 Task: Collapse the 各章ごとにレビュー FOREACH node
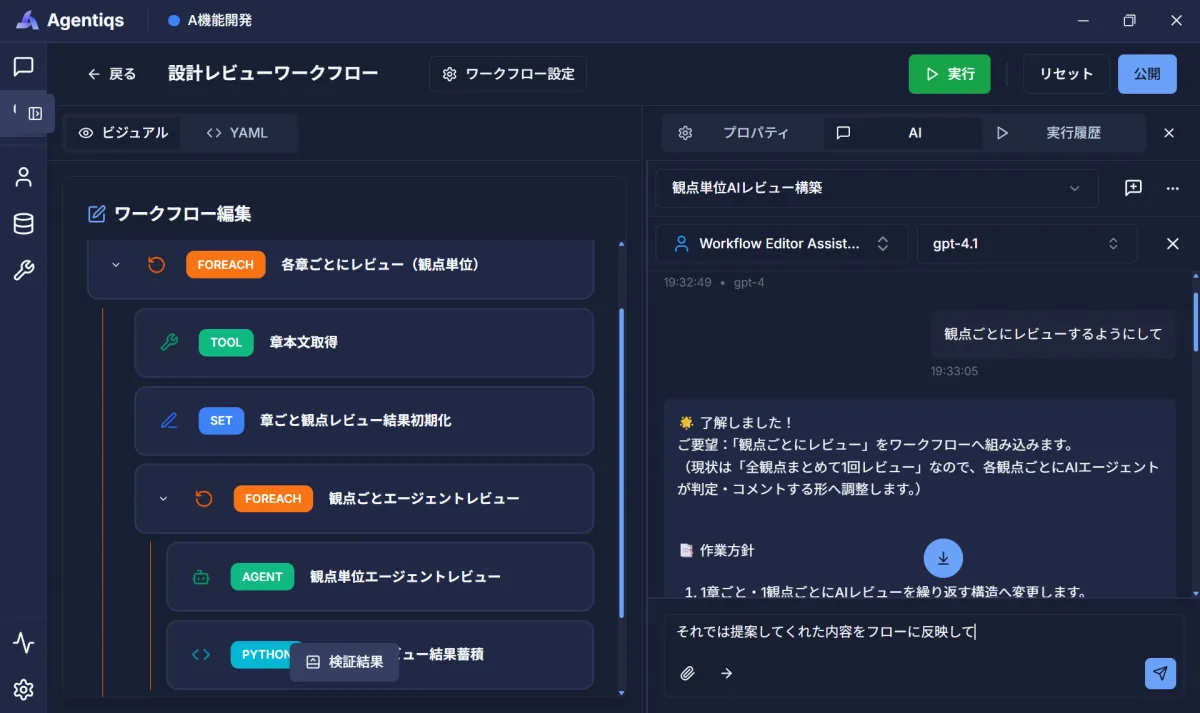coord(115,265)
